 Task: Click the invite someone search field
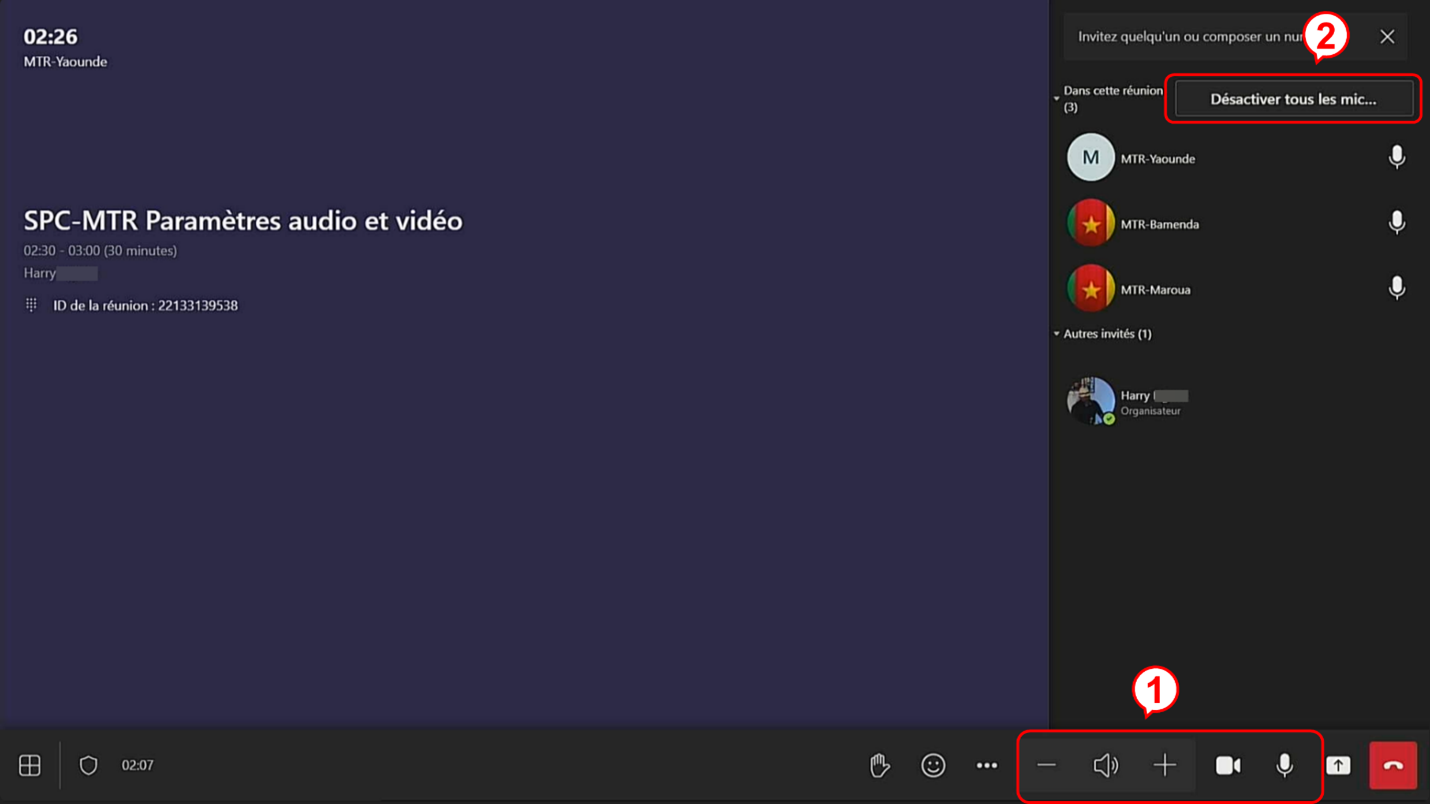click(x=1190, y=37)
